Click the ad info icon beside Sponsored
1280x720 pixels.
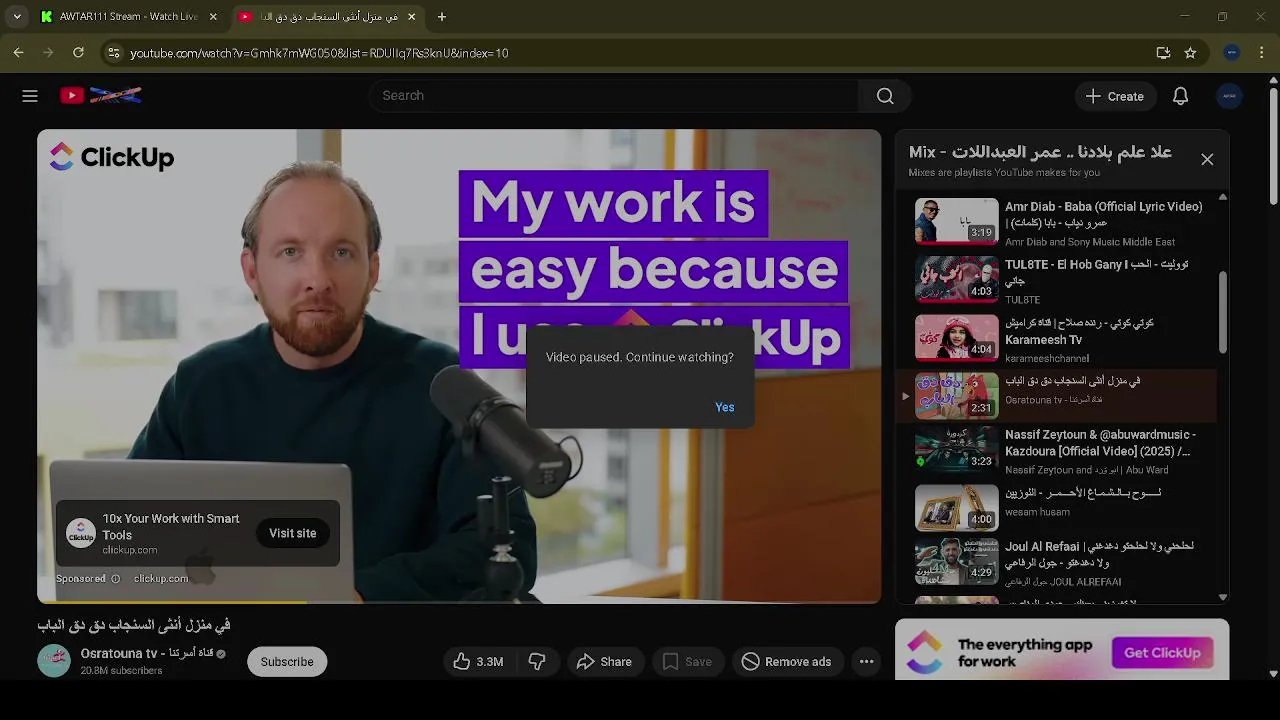pos(116,578)
